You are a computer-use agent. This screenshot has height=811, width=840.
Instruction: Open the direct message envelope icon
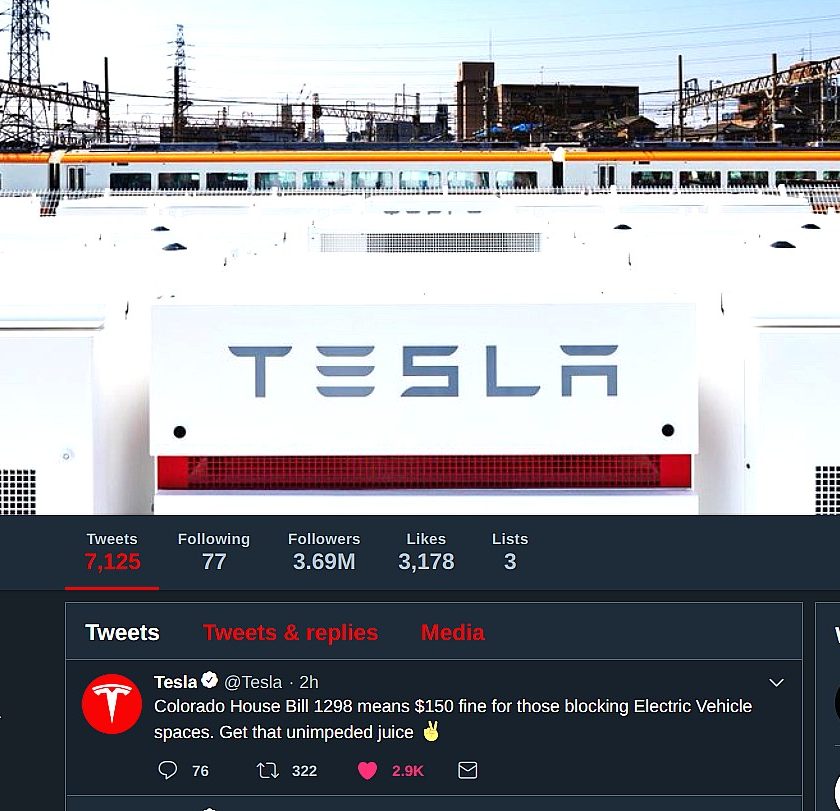pos(468,770)
